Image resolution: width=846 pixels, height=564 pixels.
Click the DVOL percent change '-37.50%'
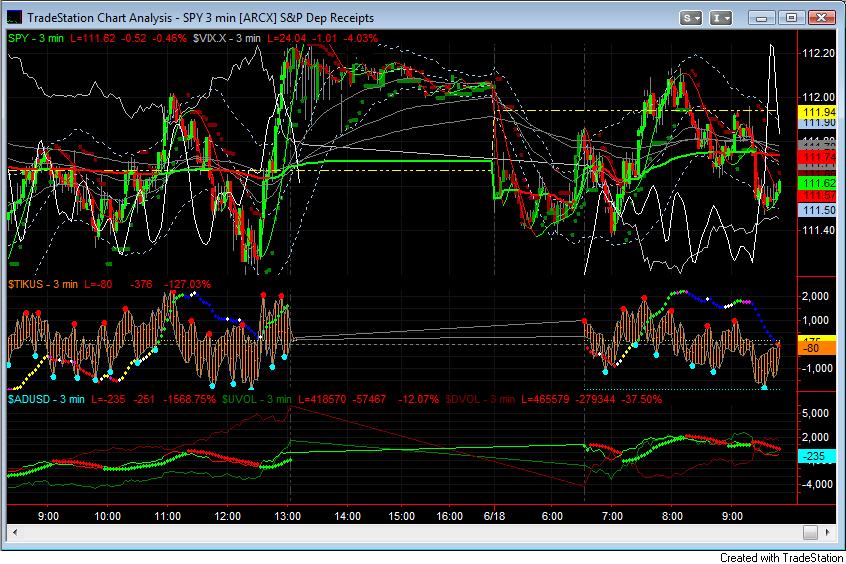[641, 399]
